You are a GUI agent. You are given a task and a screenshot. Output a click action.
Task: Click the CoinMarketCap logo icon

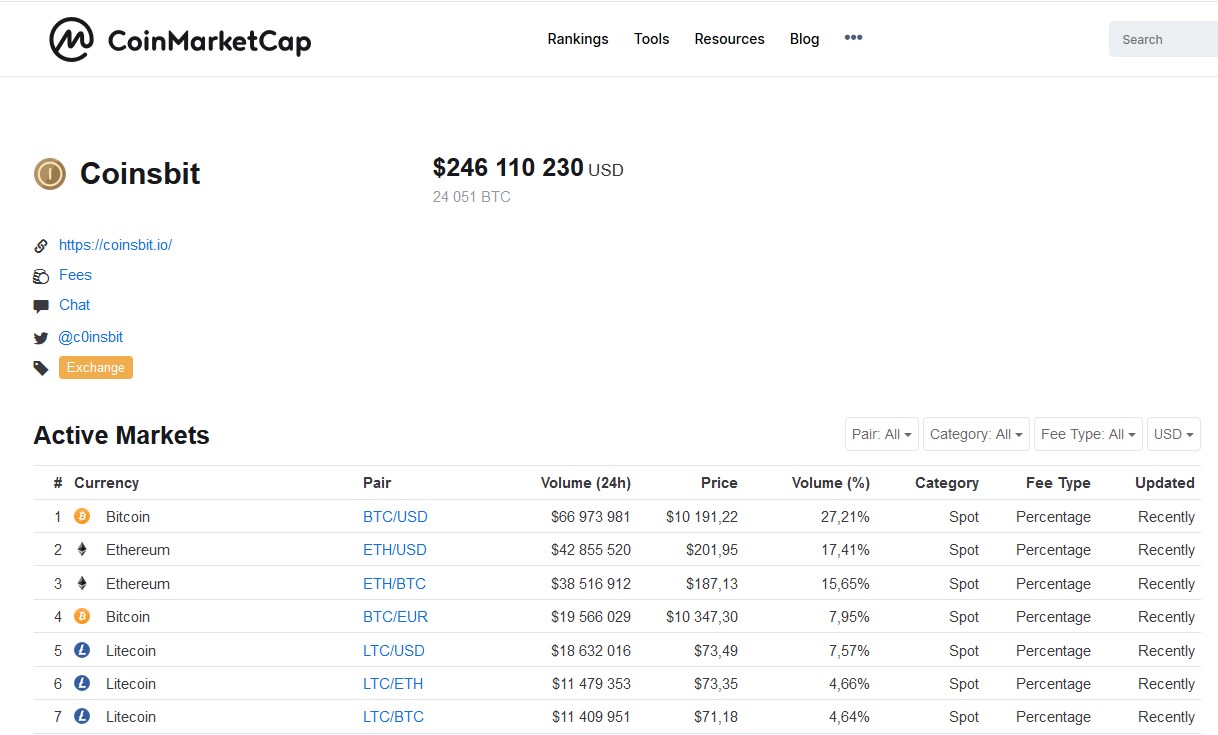point(72,40)
